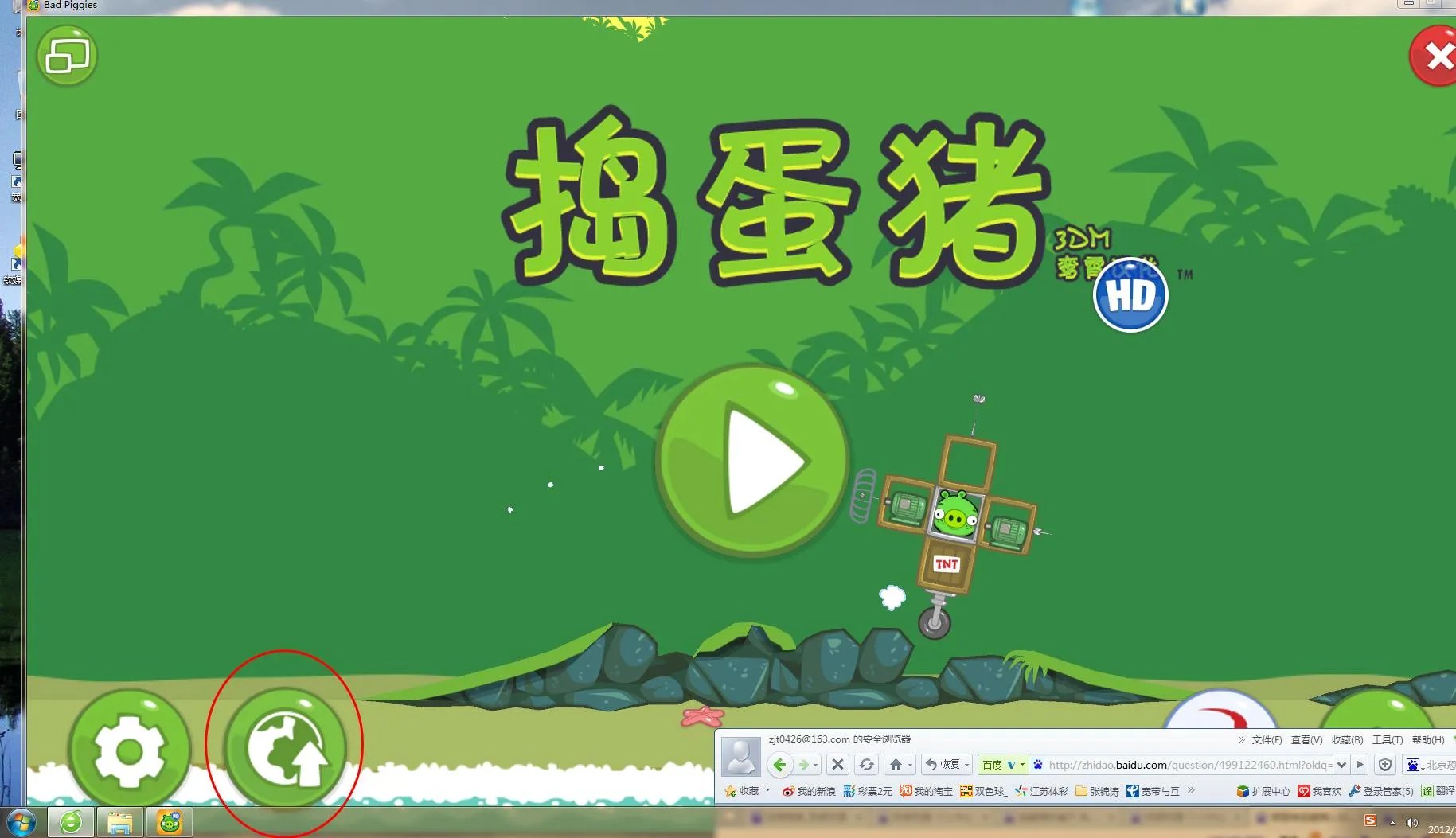Open the volume speaker tray icon
1456x838 pixels.
pos(1411,822)
